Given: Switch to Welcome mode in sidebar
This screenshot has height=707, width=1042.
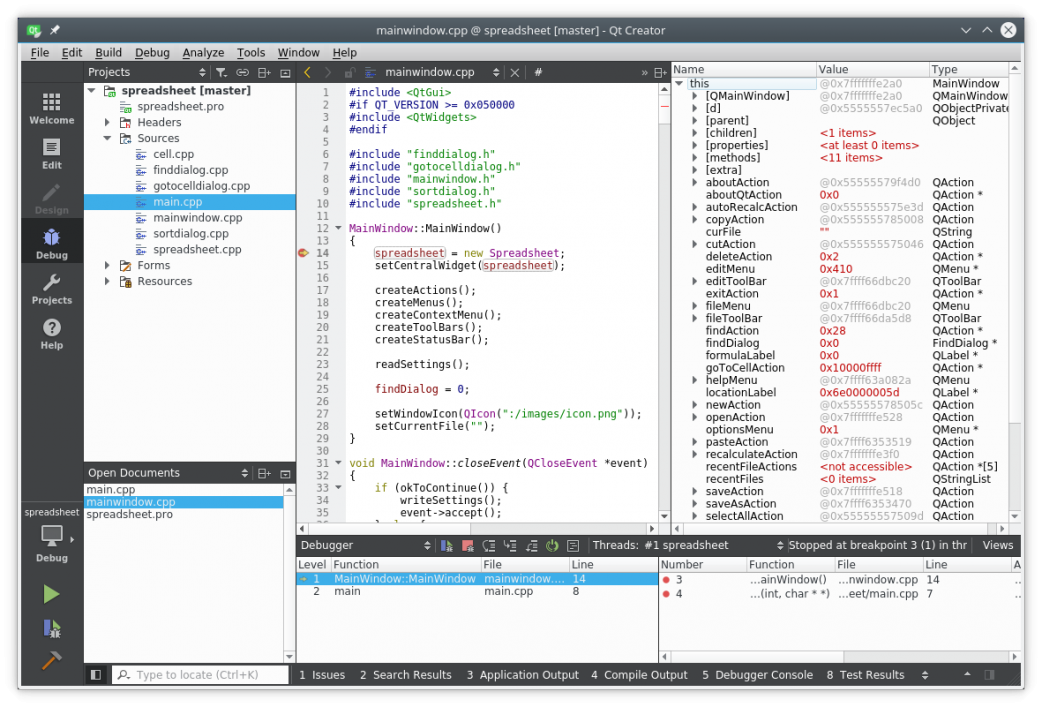Looking at the screenshot, I should [51, 108].
